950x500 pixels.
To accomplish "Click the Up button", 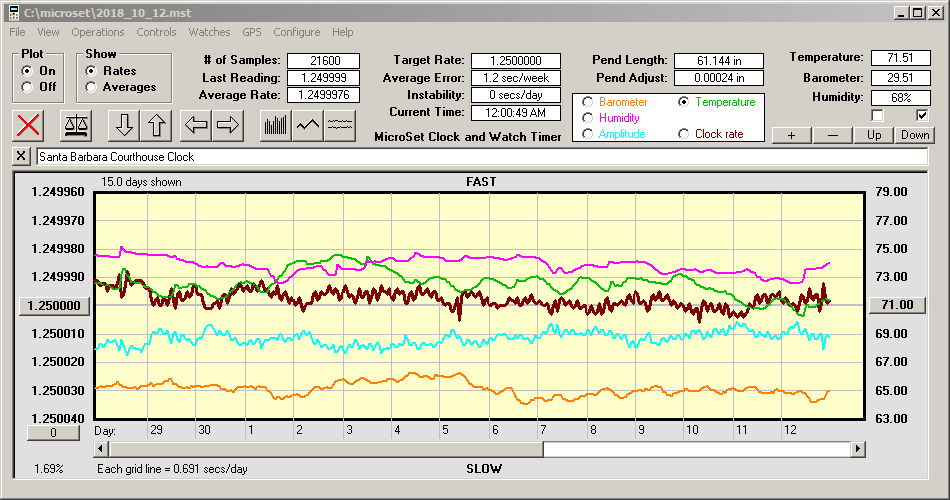I will [874, 135].
